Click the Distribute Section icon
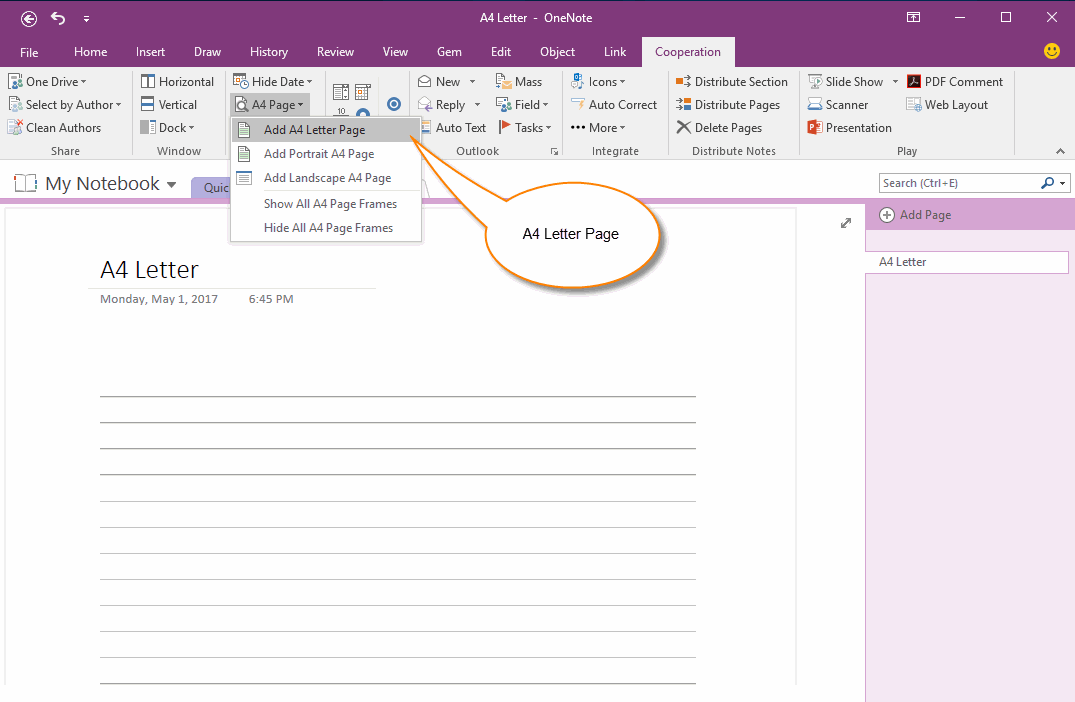The width and height of the screenshot is (1075, 702). pyautogui.click(x=684, y=82)
